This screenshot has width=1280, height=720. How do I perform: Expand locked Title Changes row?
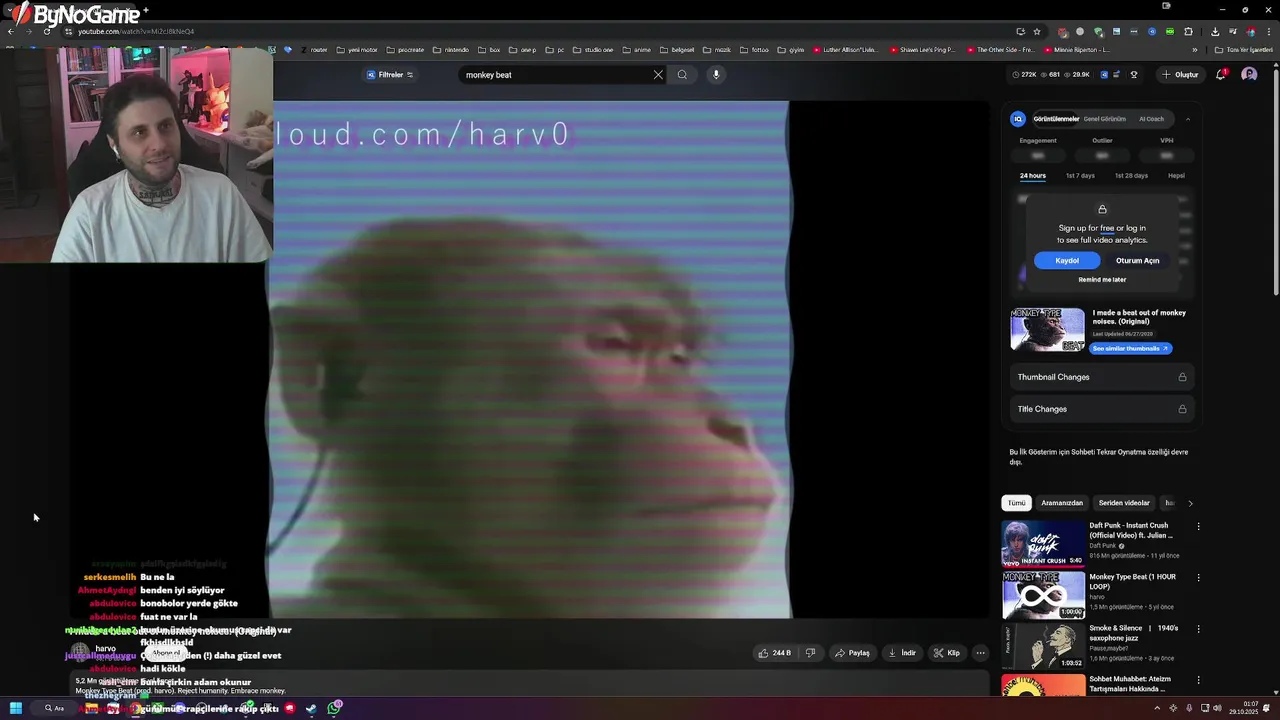tap(1102, 409)
